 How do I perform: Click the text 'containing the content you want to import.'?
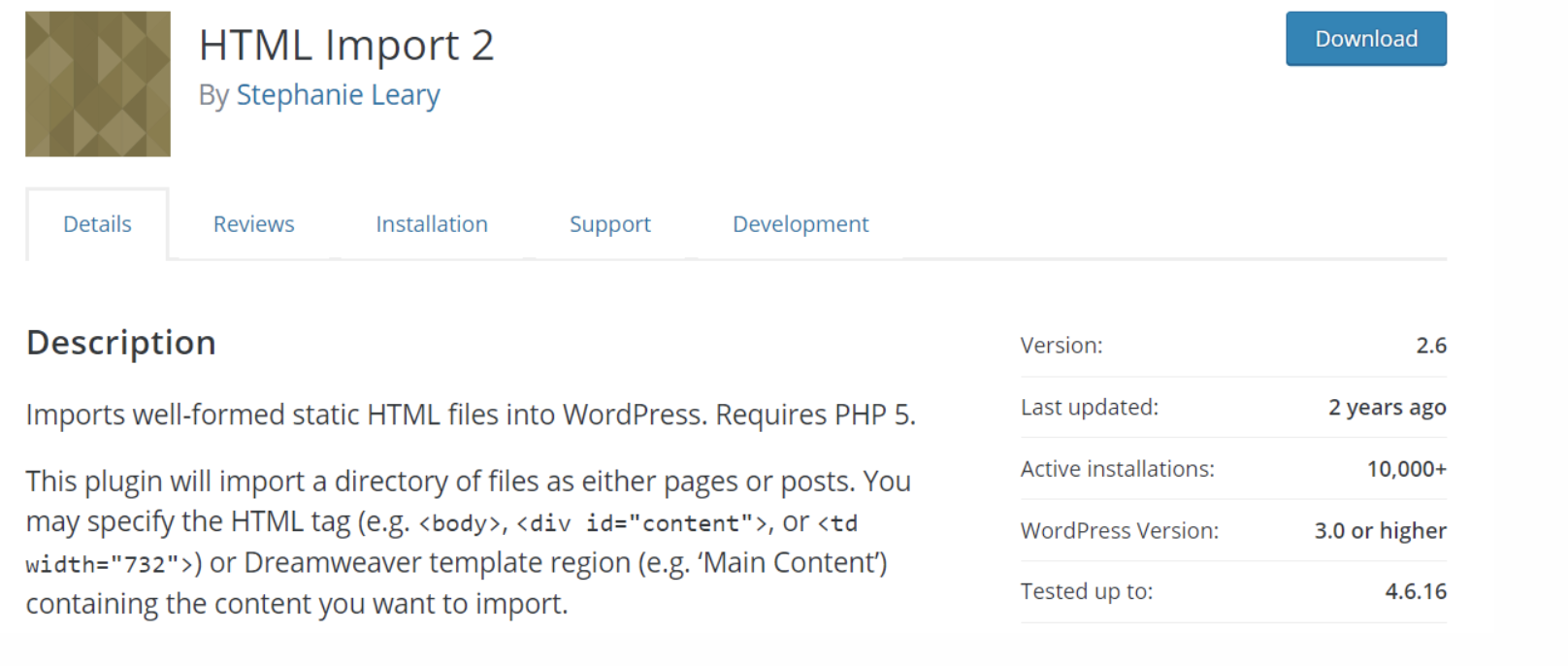[x=297, y=604]
